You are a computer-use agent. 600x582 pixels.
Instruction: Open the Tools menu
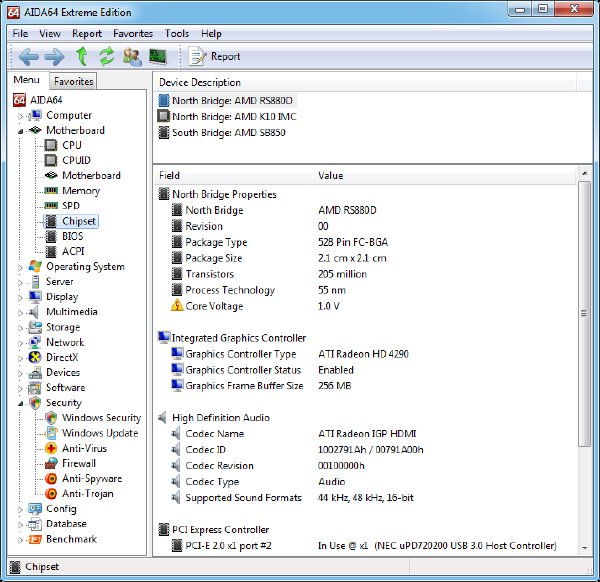click(177, 34)
